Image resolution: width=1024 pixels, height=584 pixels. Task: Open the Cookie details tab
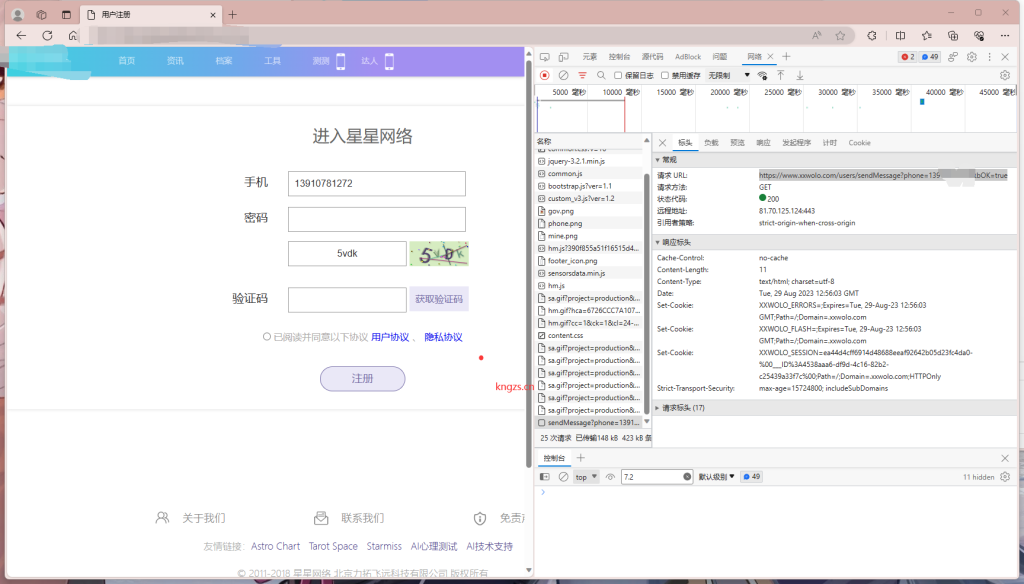[859, 142]
